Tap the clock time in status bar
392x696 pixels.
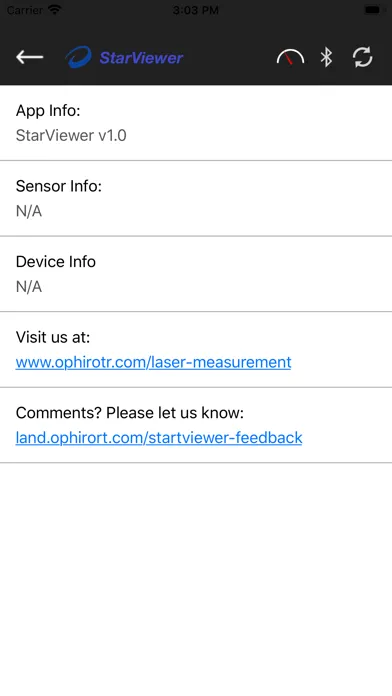[x=195, y=10]
